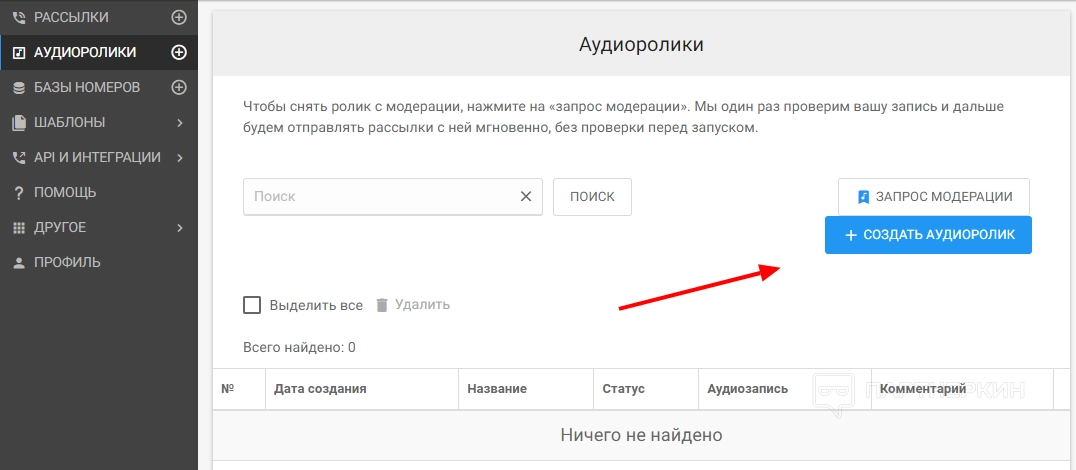Viewport: 1076px width, 470px height.
Task: Click the plus icon next to Базы номеров
Action: [179, 87]
